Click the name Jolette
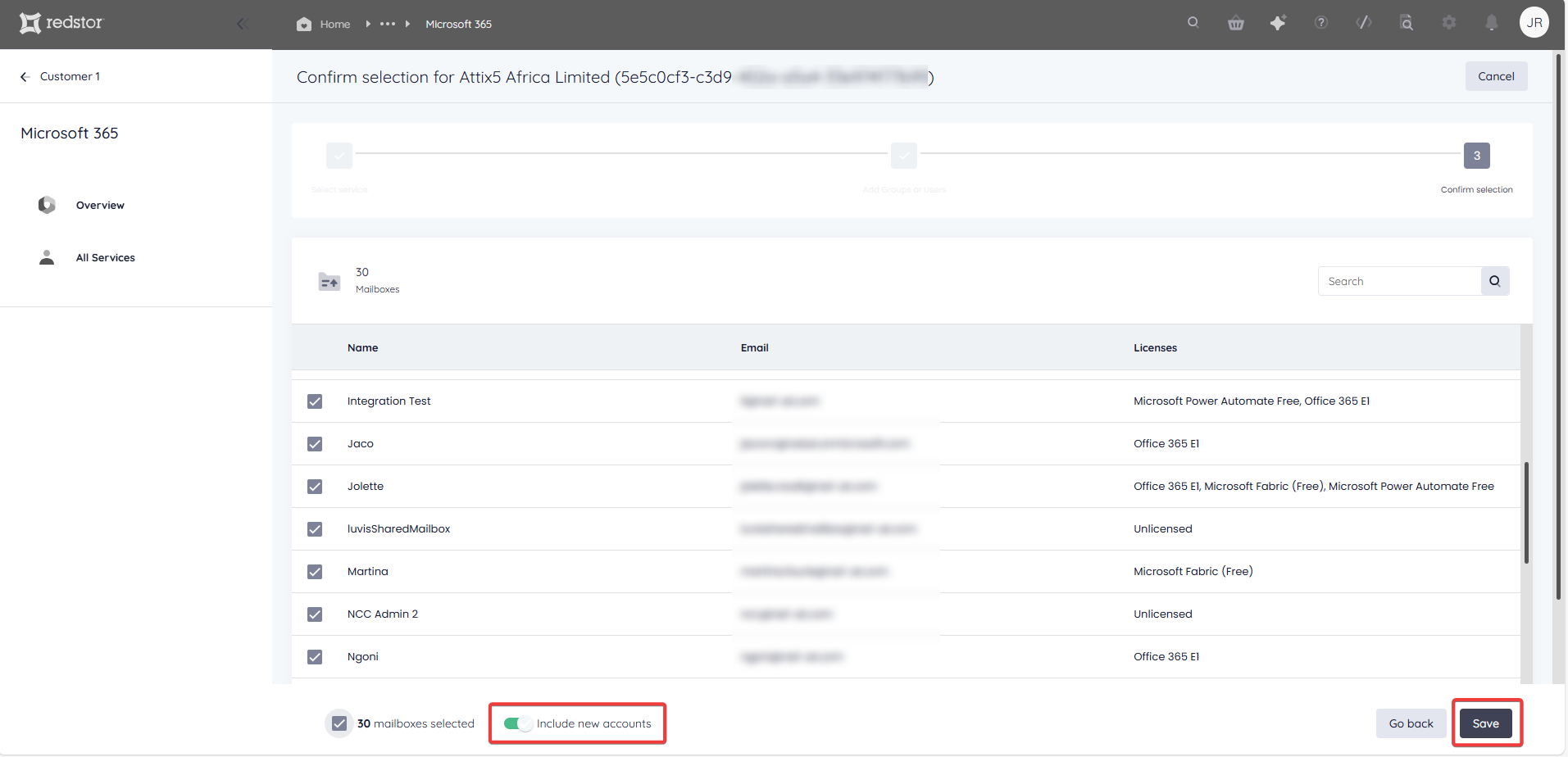Image resolution: width=1568 pixels, height=757 pixels. [x=366, y=486]
